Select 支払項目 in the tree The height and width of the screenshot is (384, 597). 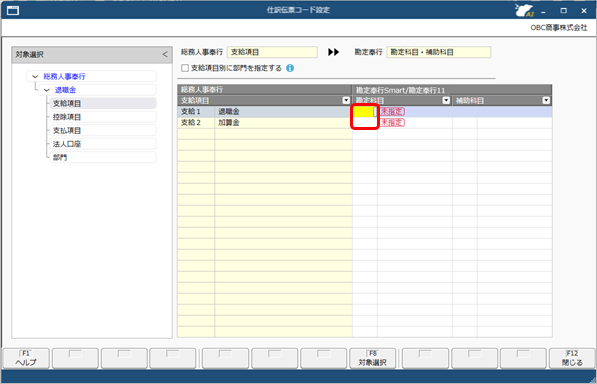103,131
